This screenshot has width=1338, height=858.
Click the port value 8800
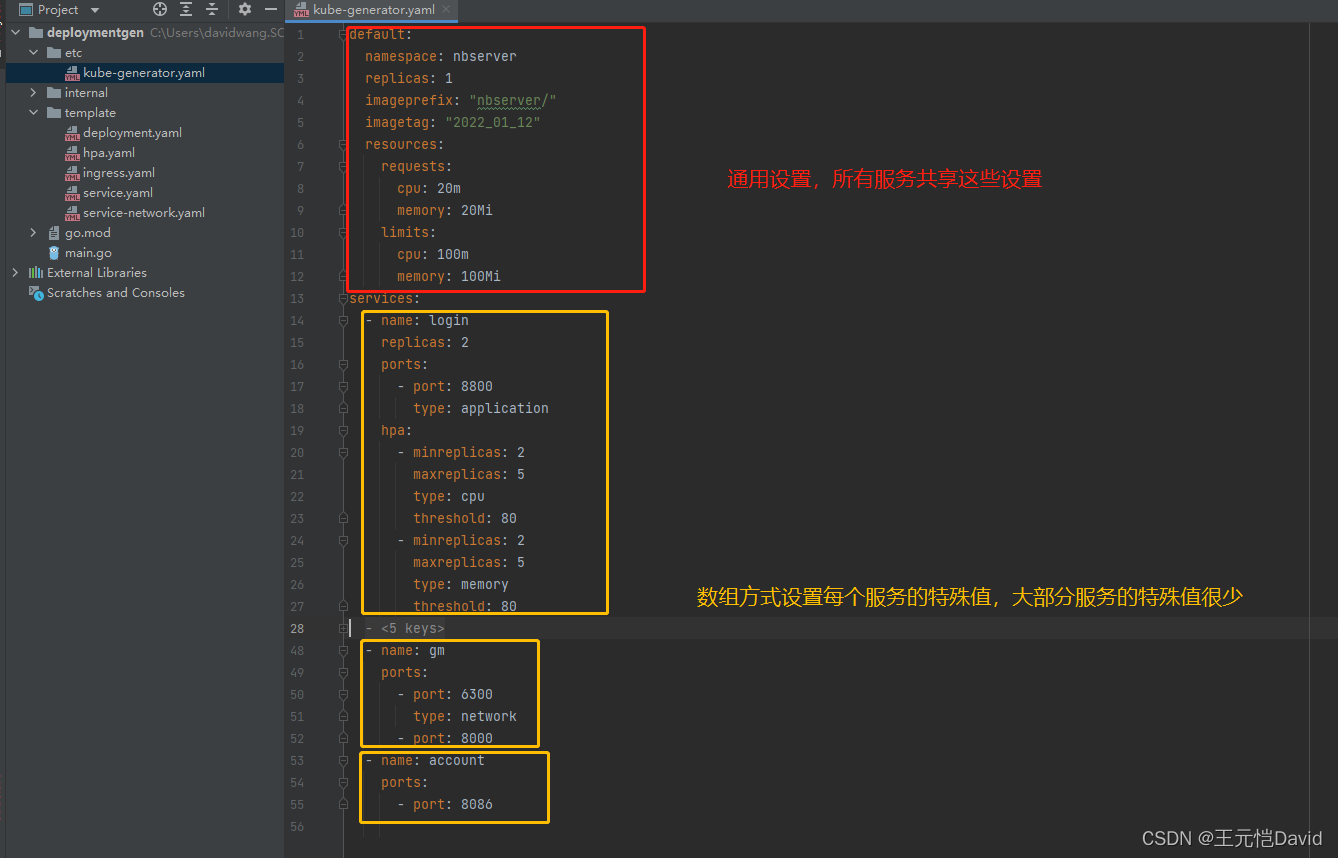(477, 387)
